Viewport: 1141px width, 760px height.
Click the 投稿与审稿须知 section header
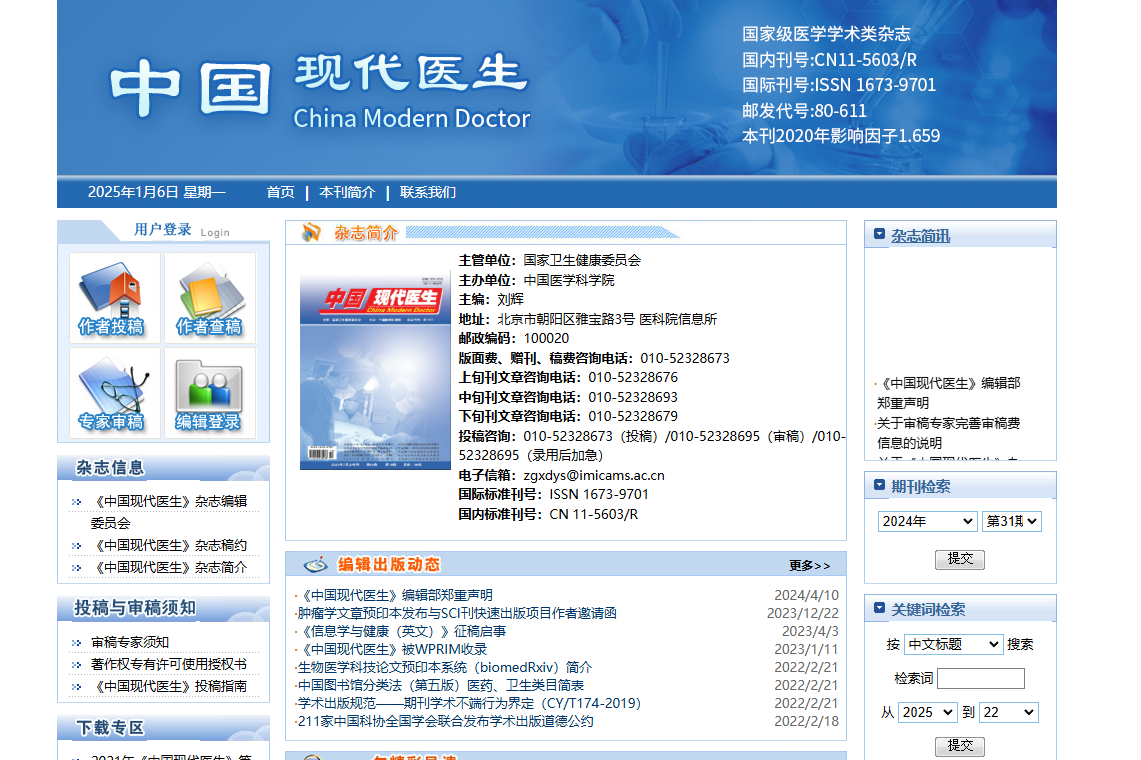pyautogui.click(x=135, y=608)
